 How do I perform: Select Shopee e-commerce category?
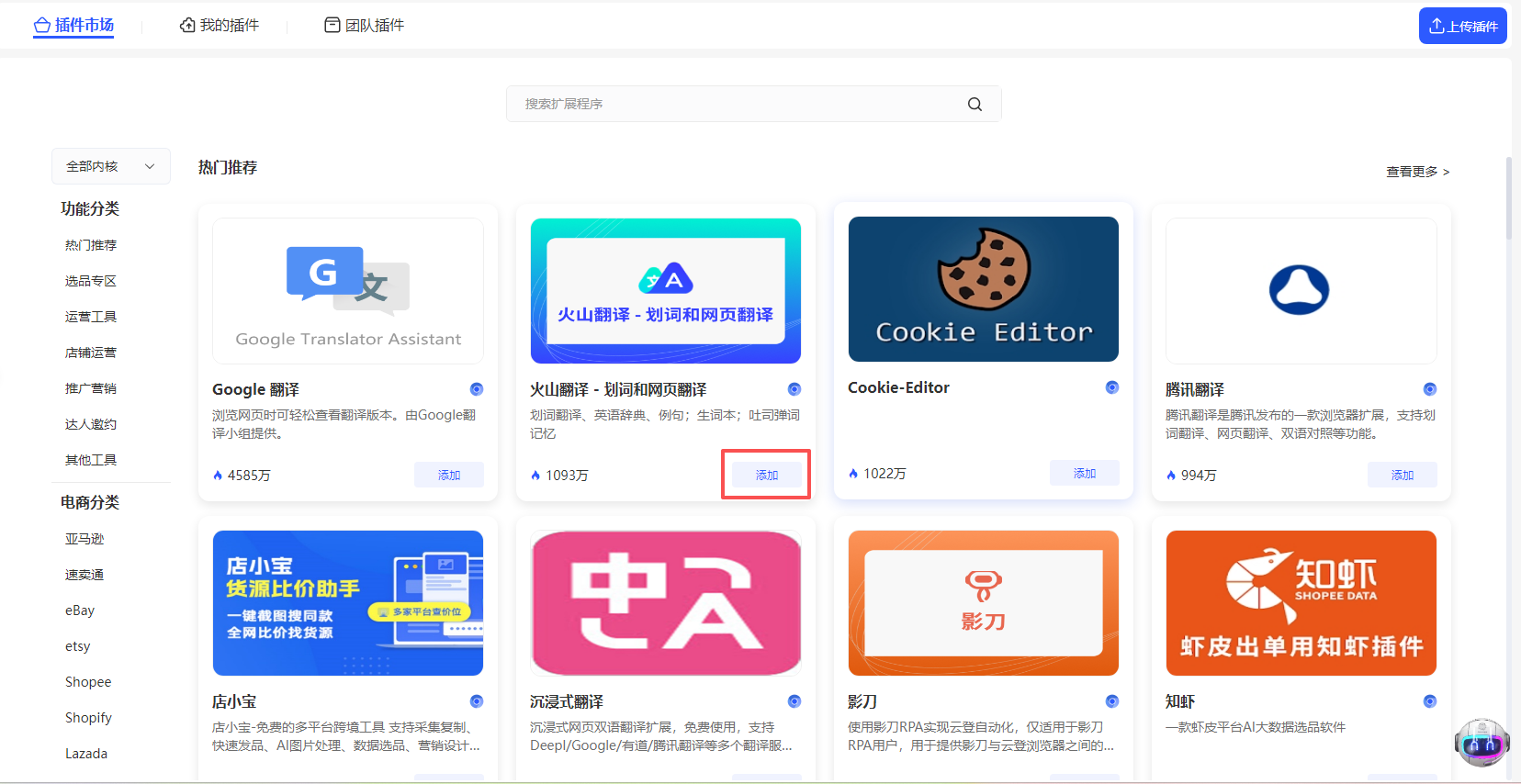88,682
